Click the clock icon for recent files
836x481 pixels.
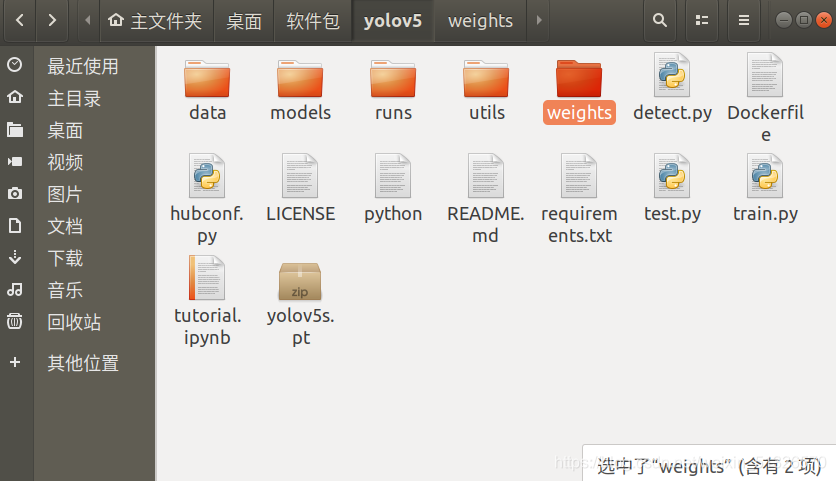[x=15, y=65]
